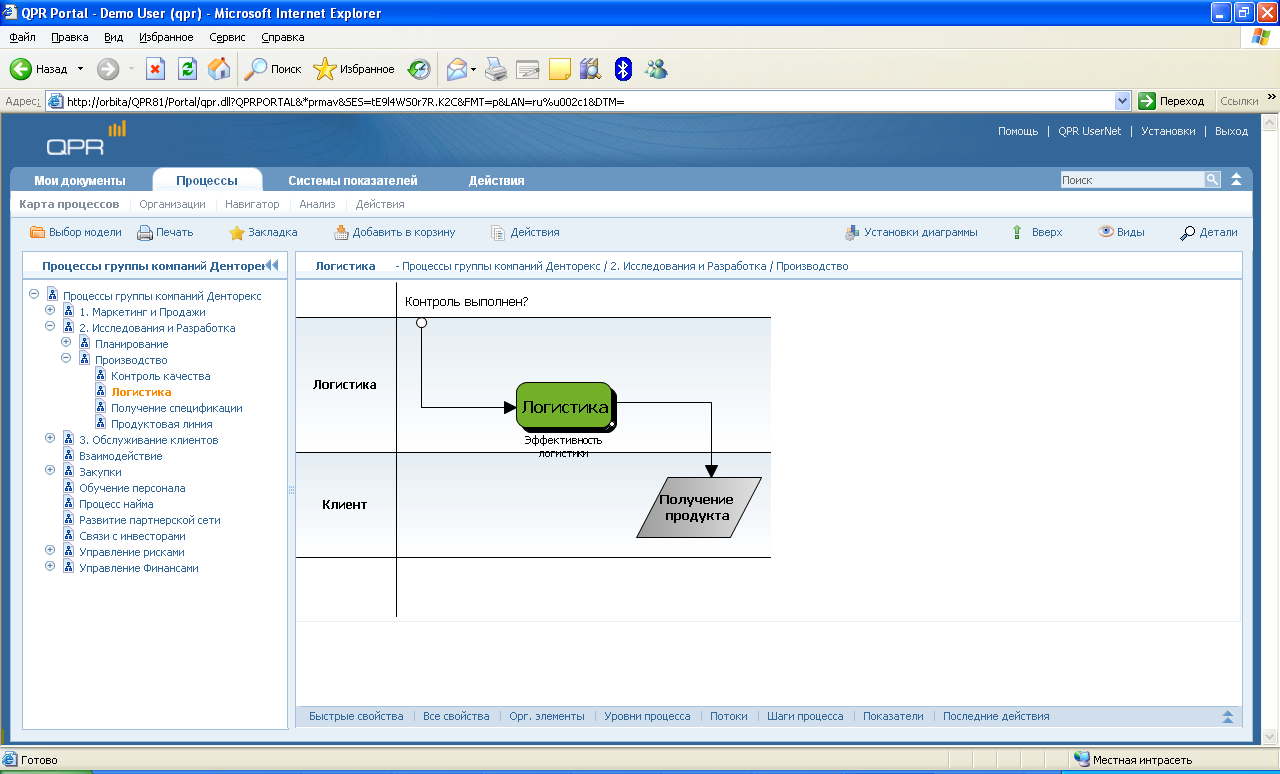Screen dimensions: 1280x774
Task: Open Избранное favorites star in toolbar
Action: pos(324,69)
